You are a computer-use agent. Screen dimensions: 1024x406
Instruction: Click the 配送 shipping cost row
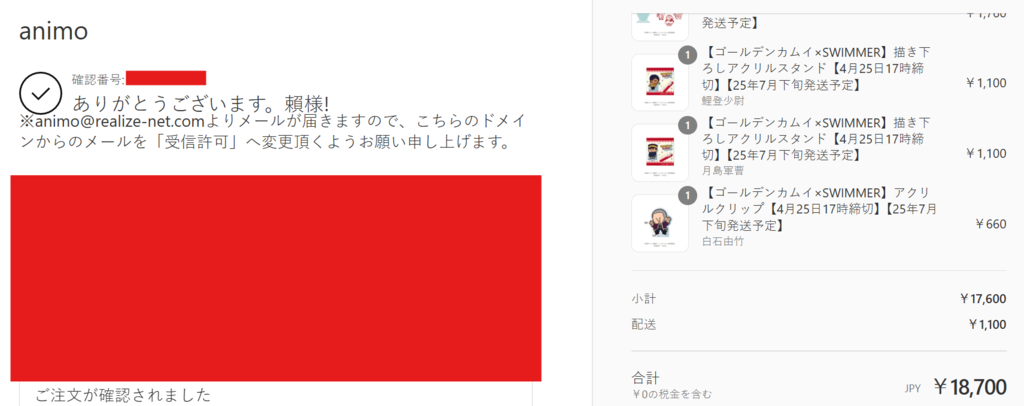[x=819, y=324]
